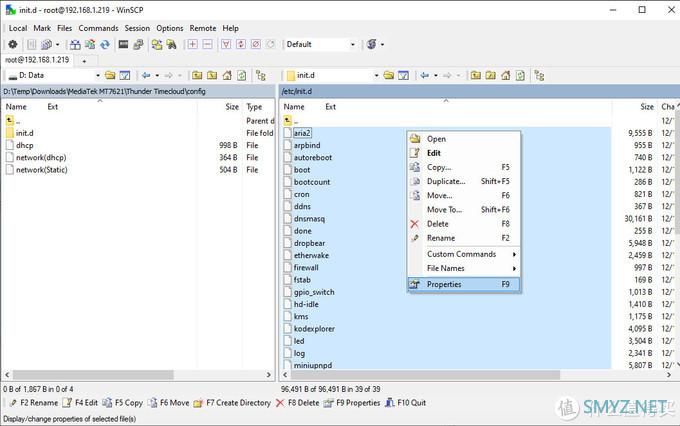
Task: Go to root directory in local panel
Action: (x=212, y=75)
